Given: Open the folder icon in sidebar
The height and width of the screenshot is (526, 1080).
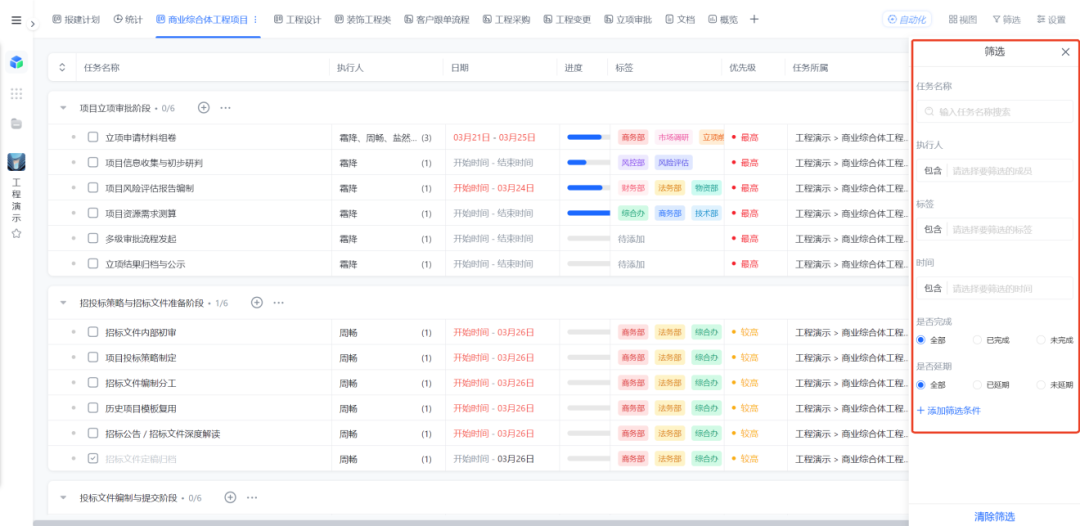Looking at the screenshot, I should pyautogui.click(x=17, y=124).
